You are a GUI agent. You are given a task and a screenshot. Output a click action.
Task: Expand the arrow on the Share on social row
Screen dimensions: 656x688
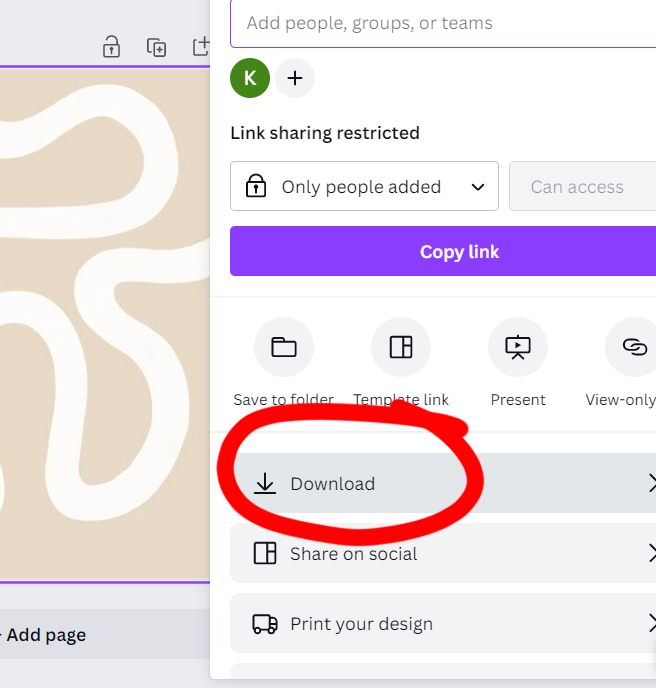tap(650, 554)
